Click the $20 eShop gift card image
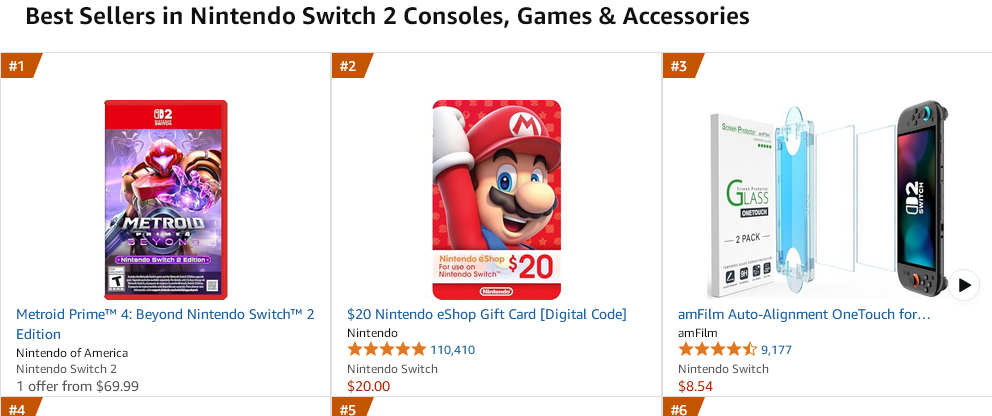The image size is (992, 416). 496,199
